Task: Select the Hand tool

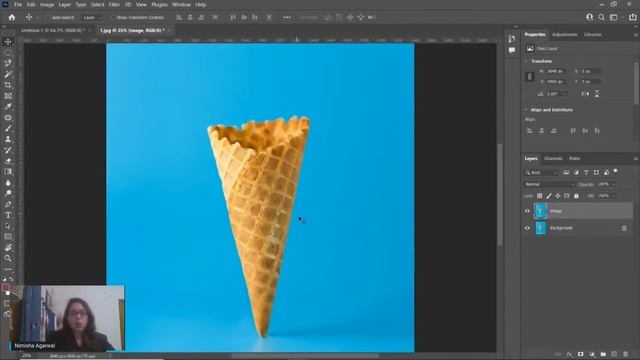Action: [x=8, y=247]
